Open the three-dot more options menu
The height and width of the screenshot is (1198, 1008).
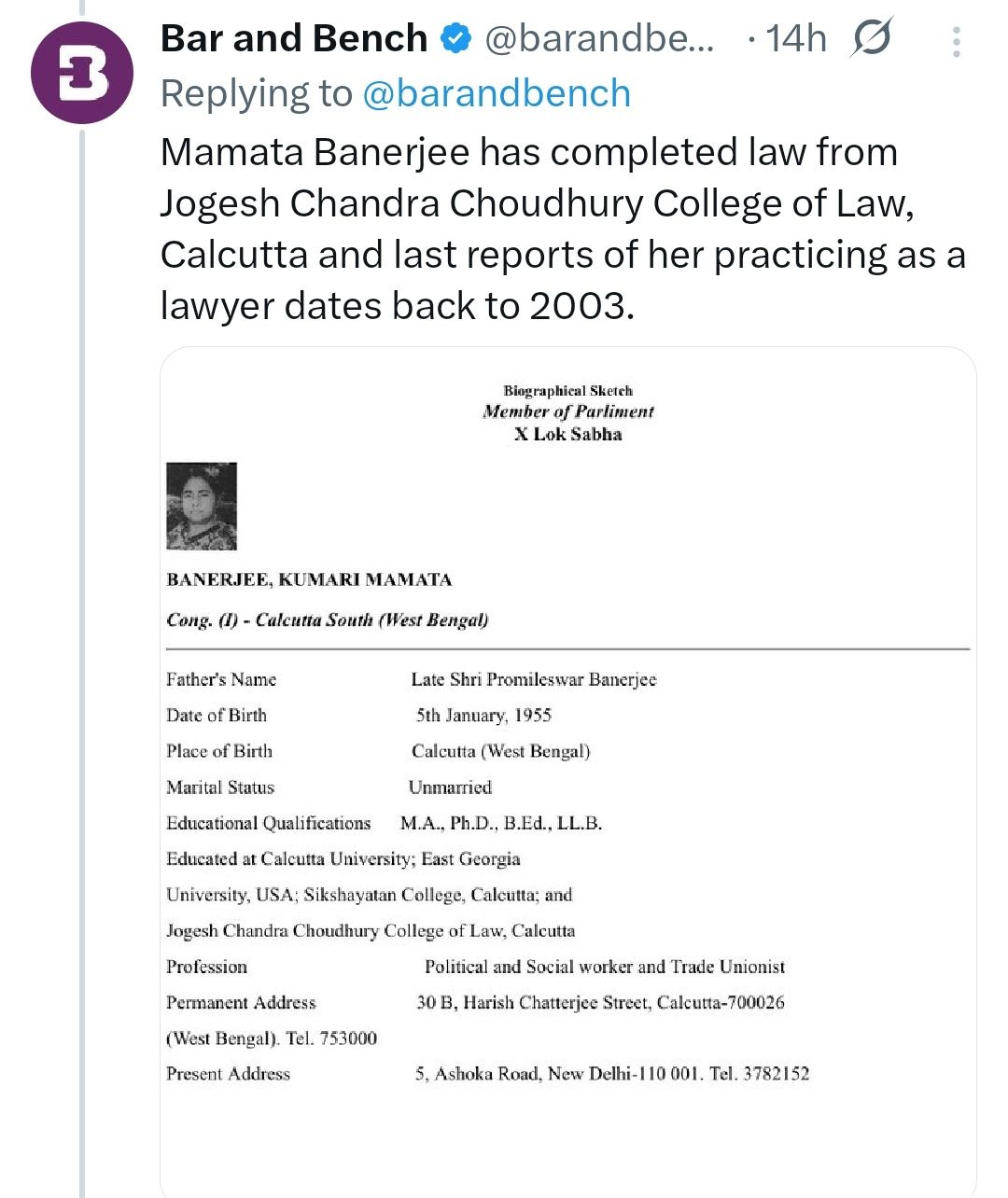point(956,41)
